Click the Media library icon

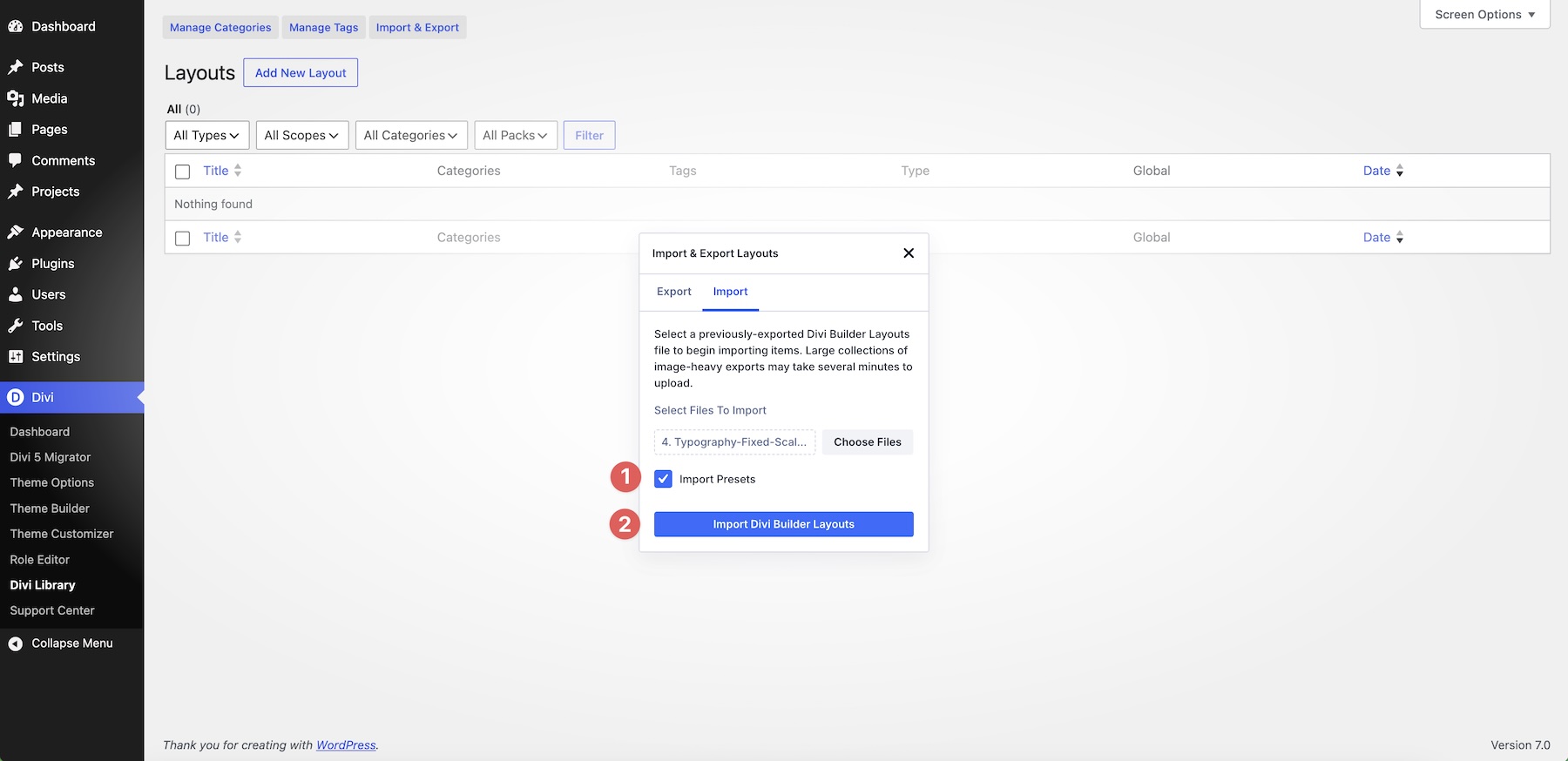click(16, 98)
